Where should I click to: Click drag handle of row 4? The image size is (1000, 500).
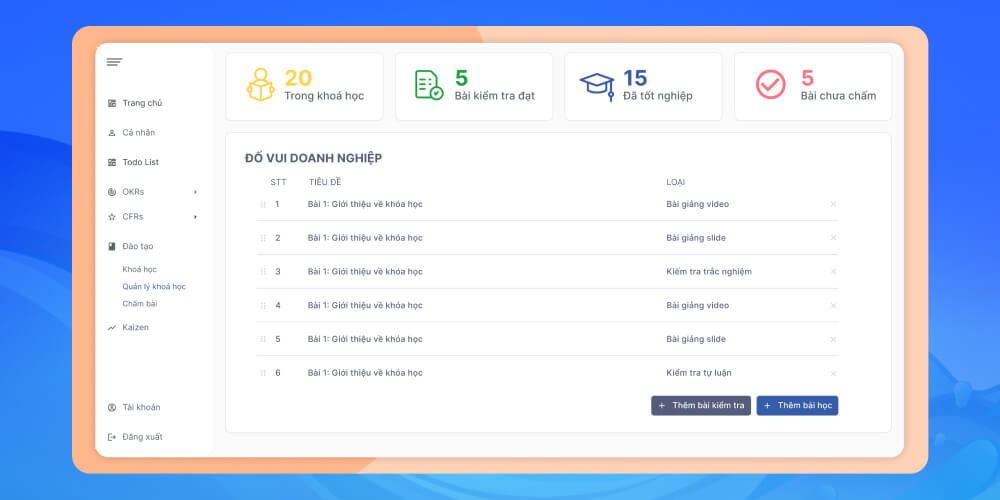tap(263, 305)
